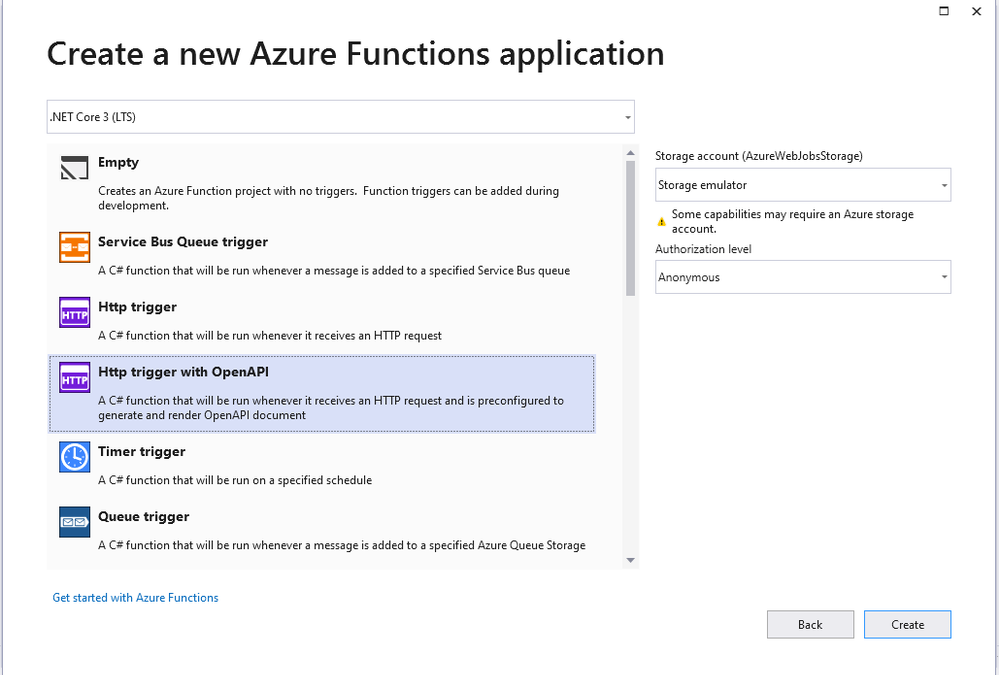Choose the Timer trigger template title
Image resolution: width=999 pixels, height=675 pixels.
point(141,451)
